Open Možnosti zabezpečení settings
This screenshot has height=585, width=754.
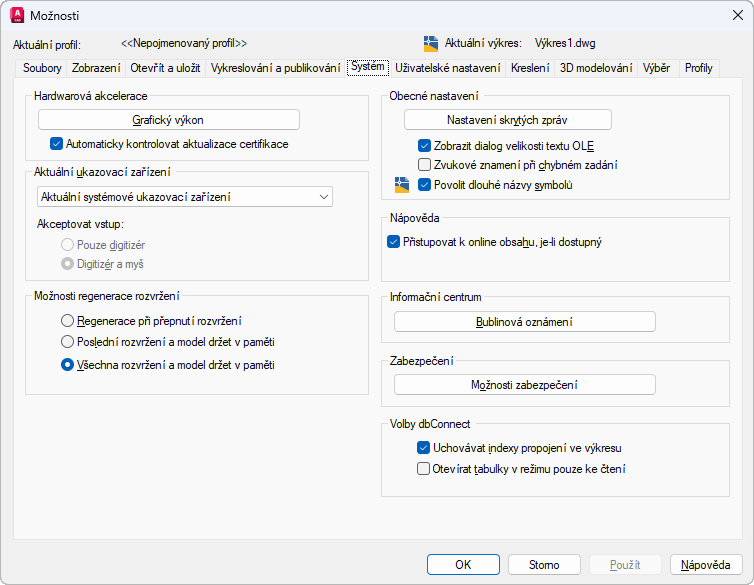[524, 385]
